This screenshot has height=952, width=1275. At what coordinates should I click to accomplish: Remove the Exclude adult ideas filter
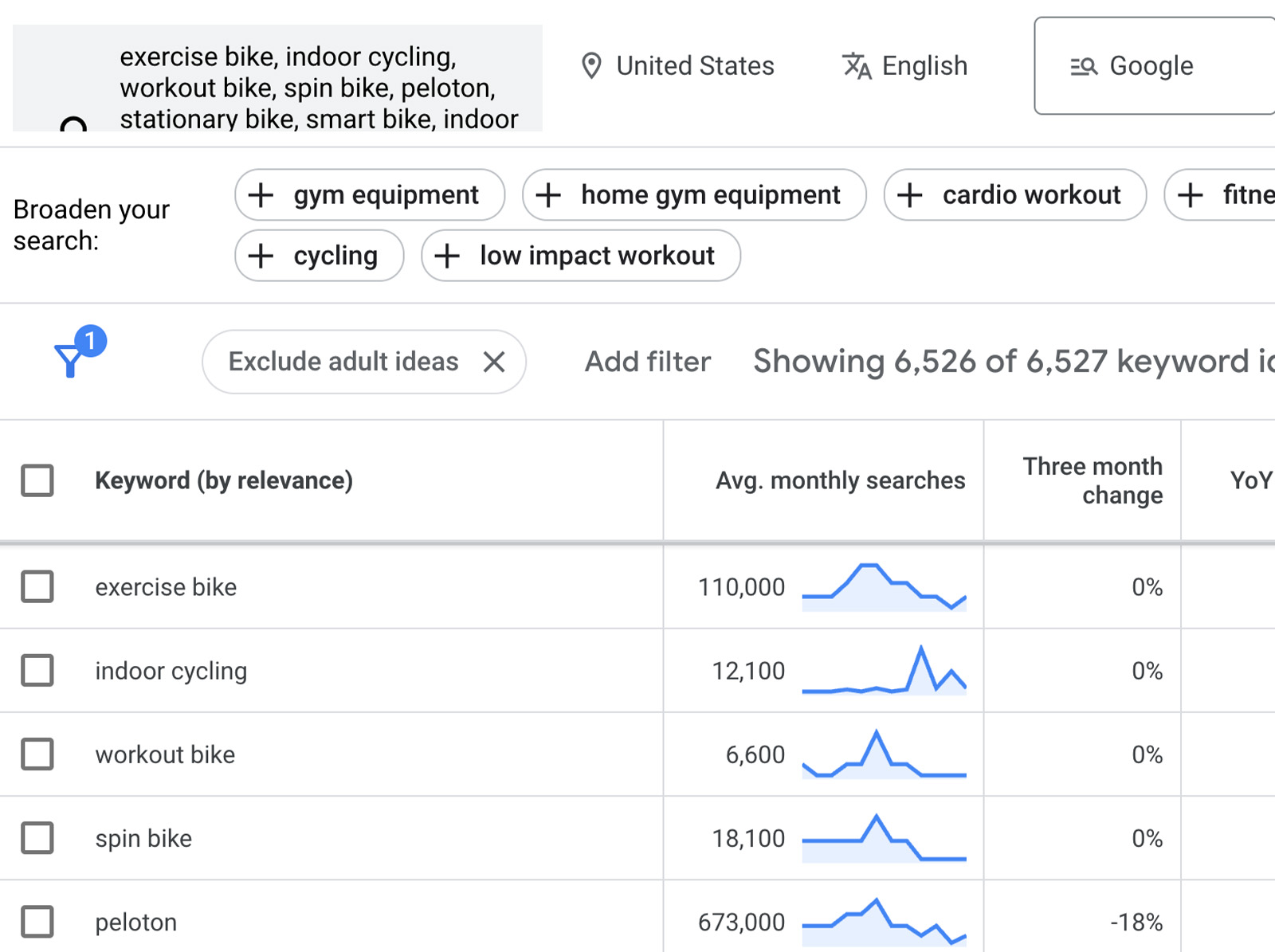(494, 362)
